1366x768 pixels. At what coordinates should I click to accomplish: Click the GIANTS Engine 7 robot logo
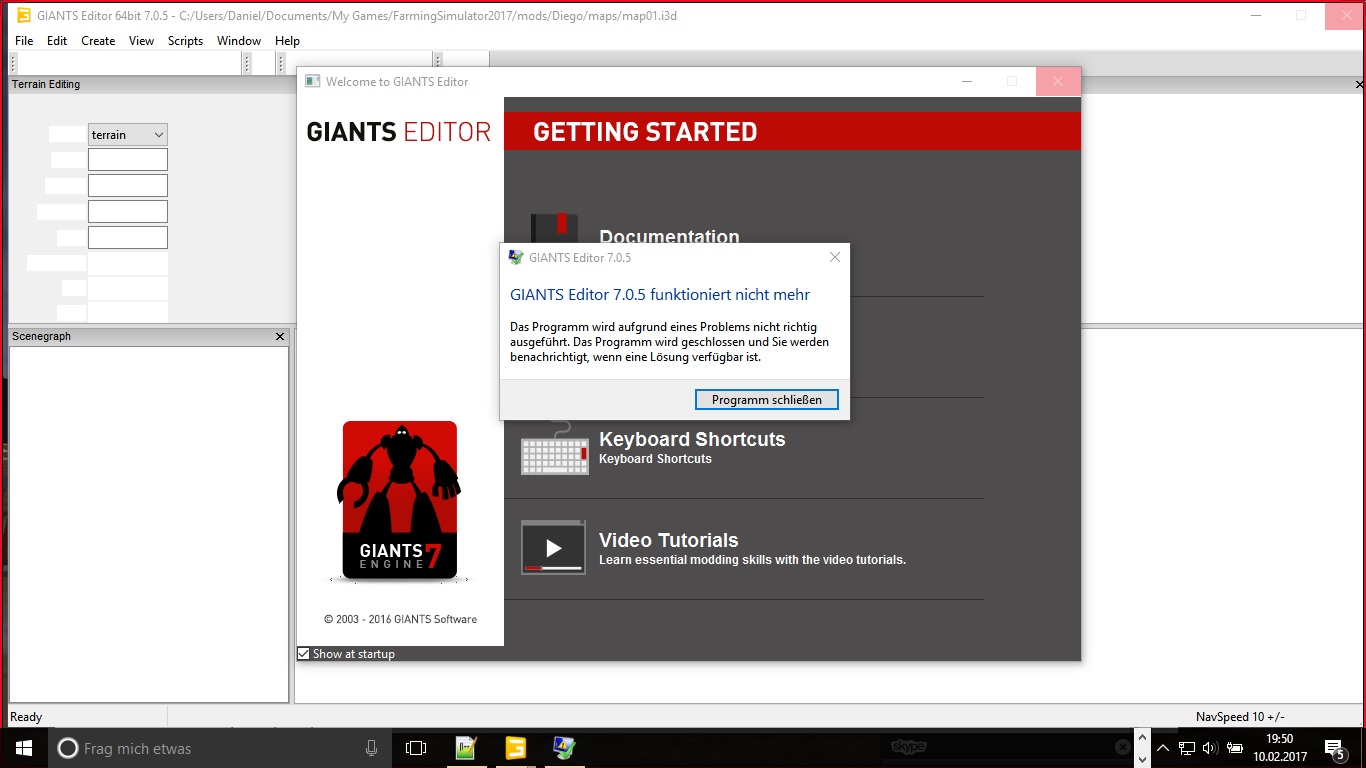tap(400, 500)
